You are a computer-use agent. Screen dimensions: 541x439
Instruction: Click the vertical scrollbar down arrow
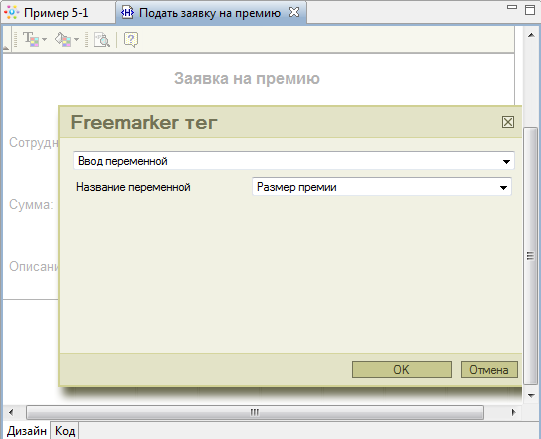(x=531, y=396)
